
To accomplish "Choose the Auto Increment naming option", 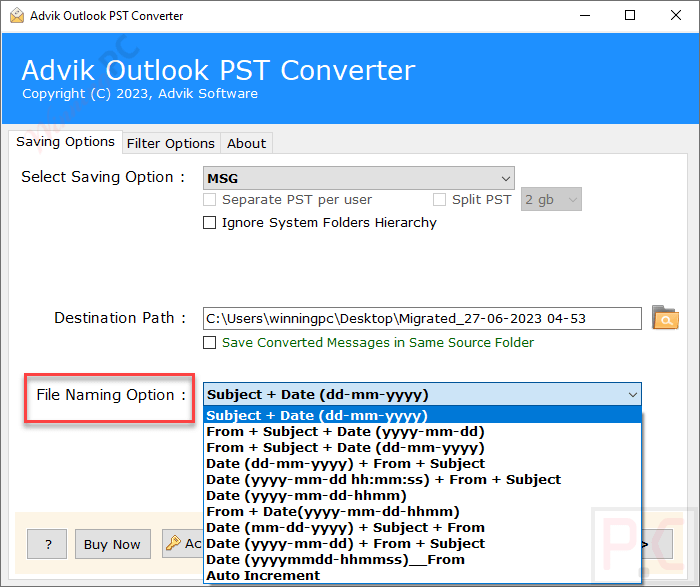I will coord(422,575).
